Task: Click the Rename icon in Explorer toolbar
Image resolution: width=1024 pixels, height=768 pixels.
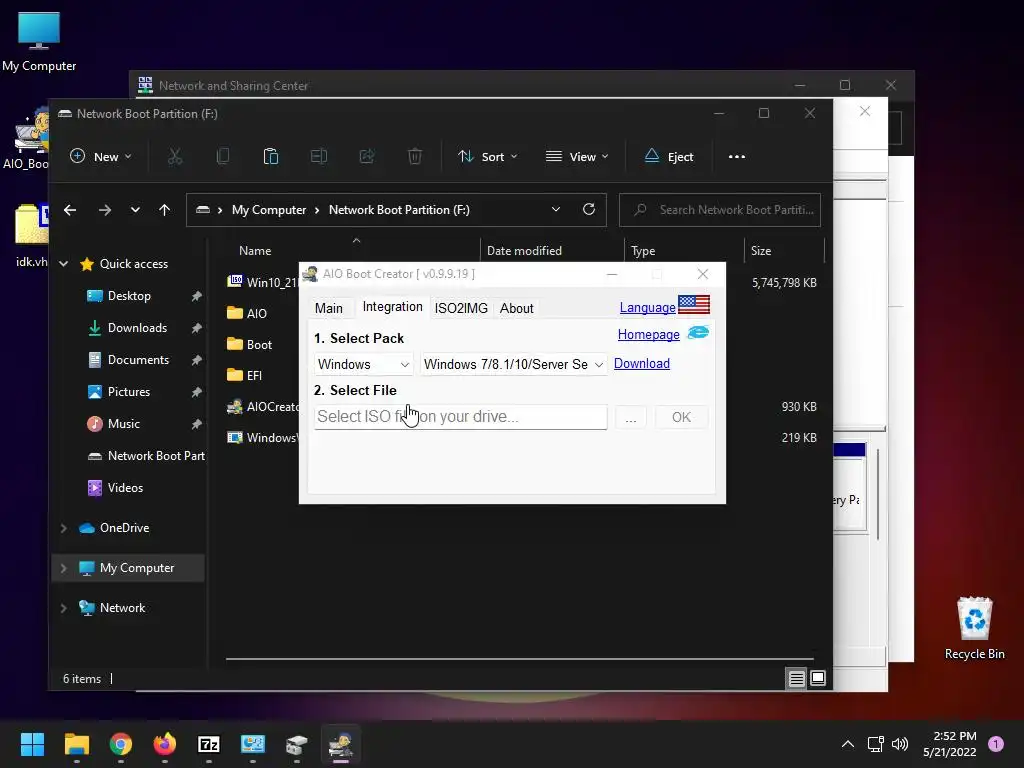Action: tap(319, 157)
